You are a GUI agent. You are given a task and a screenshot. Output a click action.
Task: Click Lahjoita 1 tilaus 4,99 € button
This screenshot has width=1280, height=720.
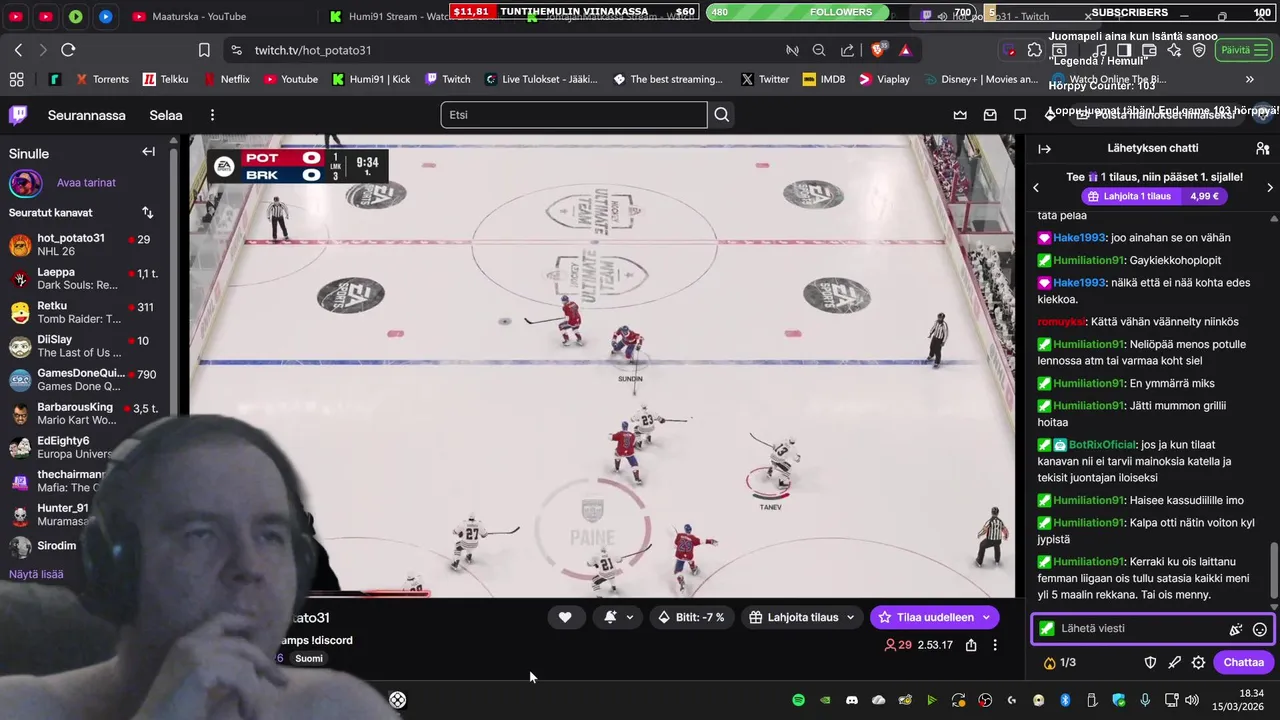[x=1153, y=197]
